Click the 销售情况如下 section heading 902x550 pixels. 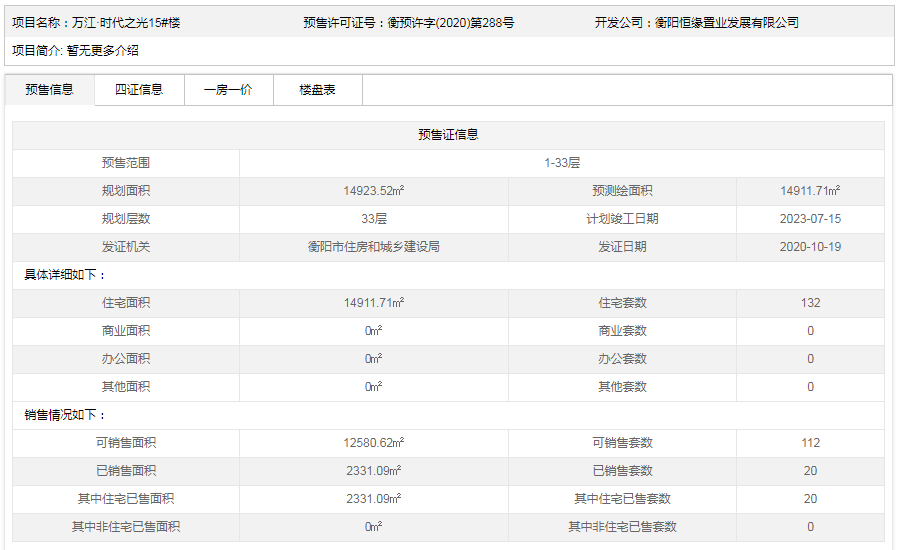(x=65, y=415)
